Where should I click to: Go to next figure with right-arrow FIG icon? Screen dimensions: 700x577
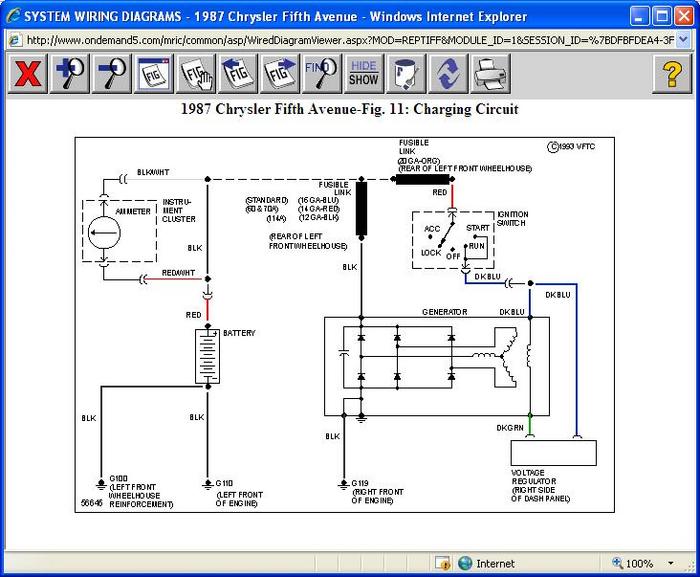click(x=280, y=74)
